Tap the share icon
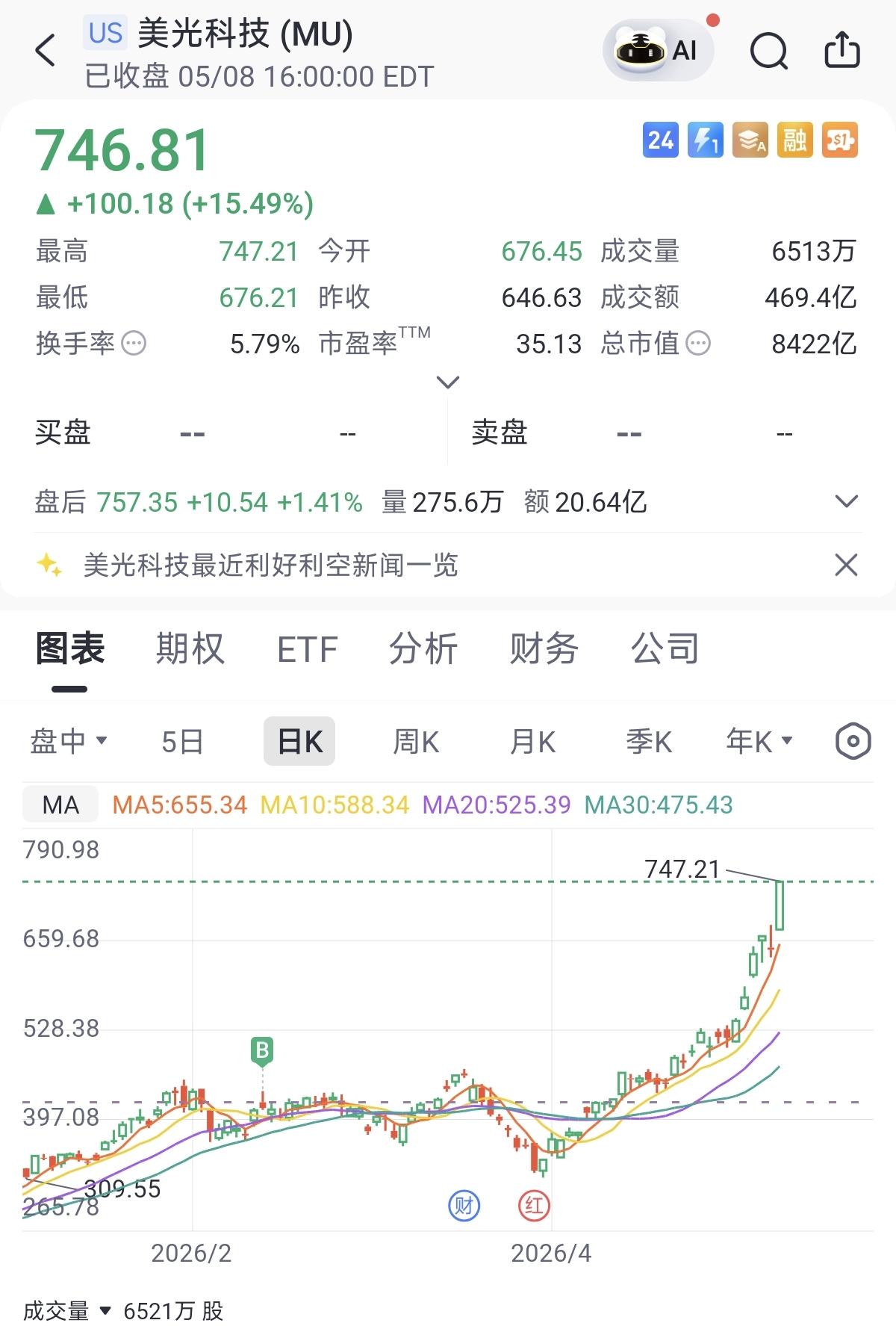This screenshot has width=896, height=1326. point(841,50)
